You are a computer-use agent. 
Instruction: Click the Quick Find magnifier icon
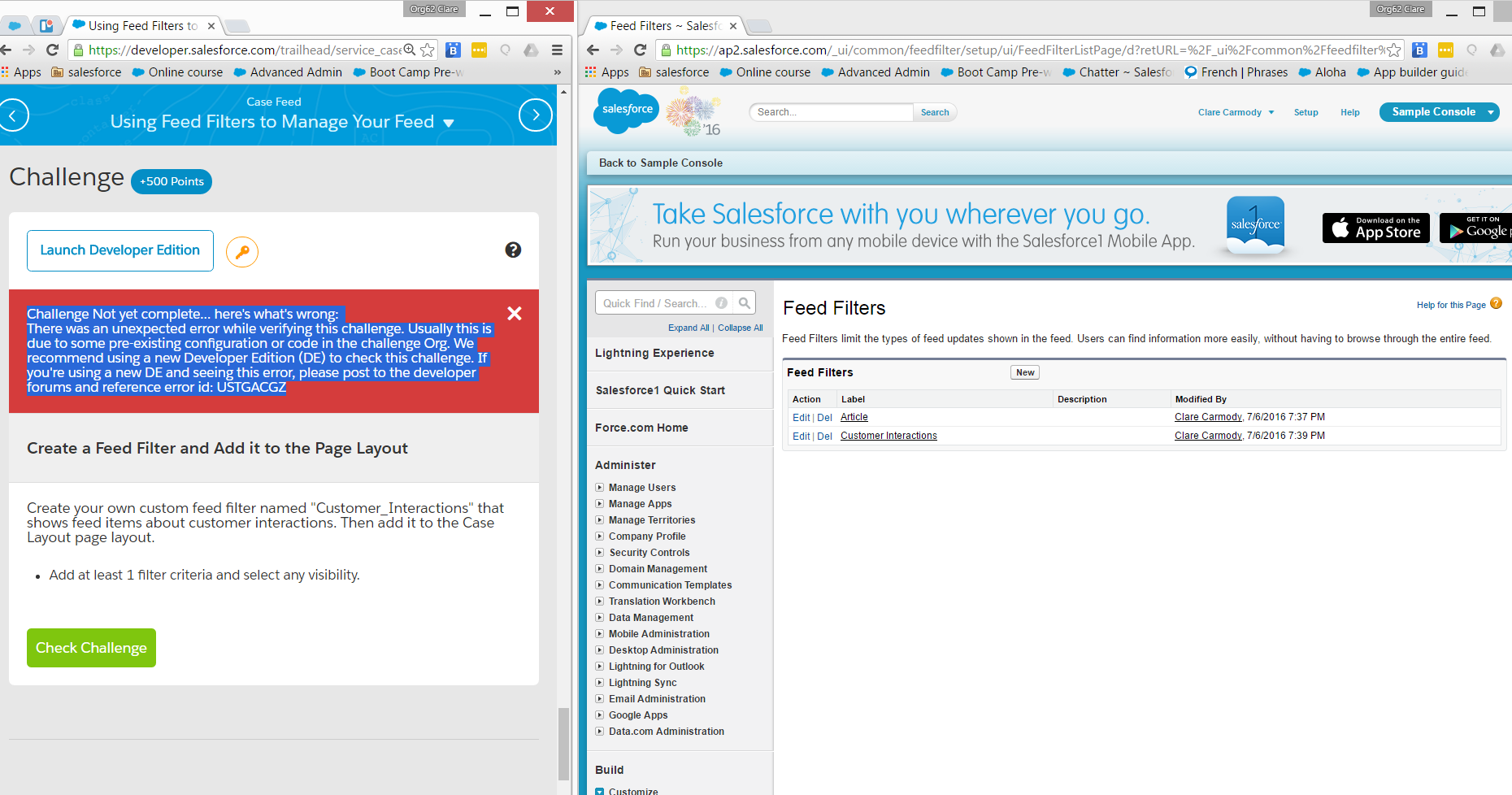[744, 303]
